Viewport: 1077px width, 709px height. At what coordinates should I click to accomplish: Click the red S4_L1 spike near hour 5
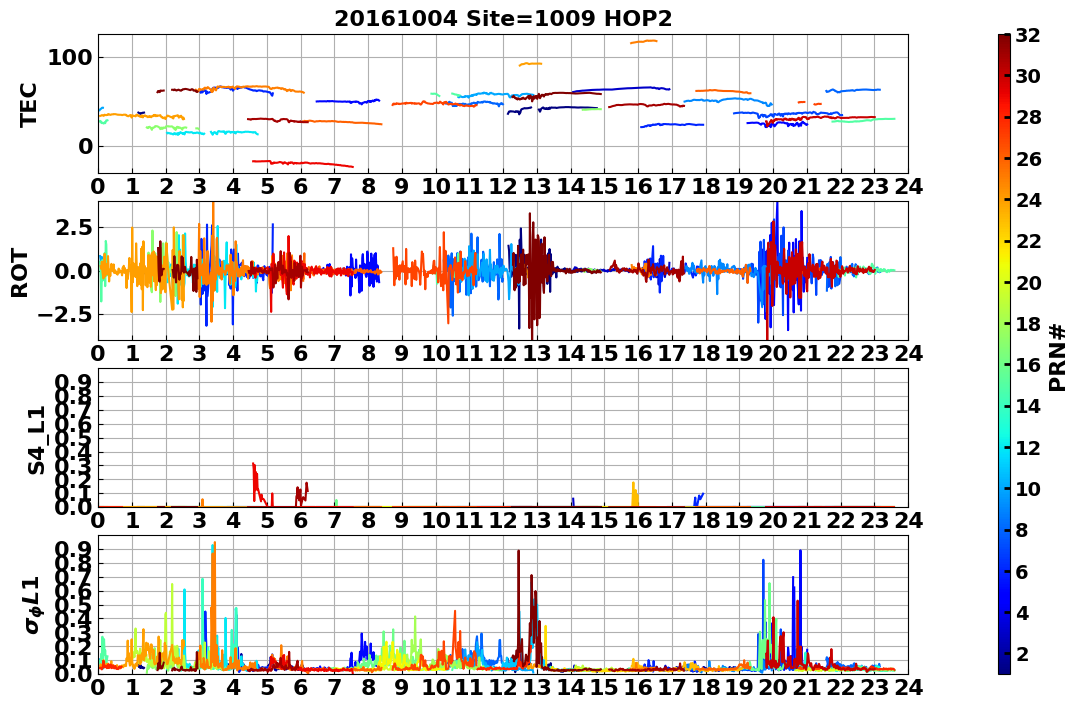pos(256,482)
